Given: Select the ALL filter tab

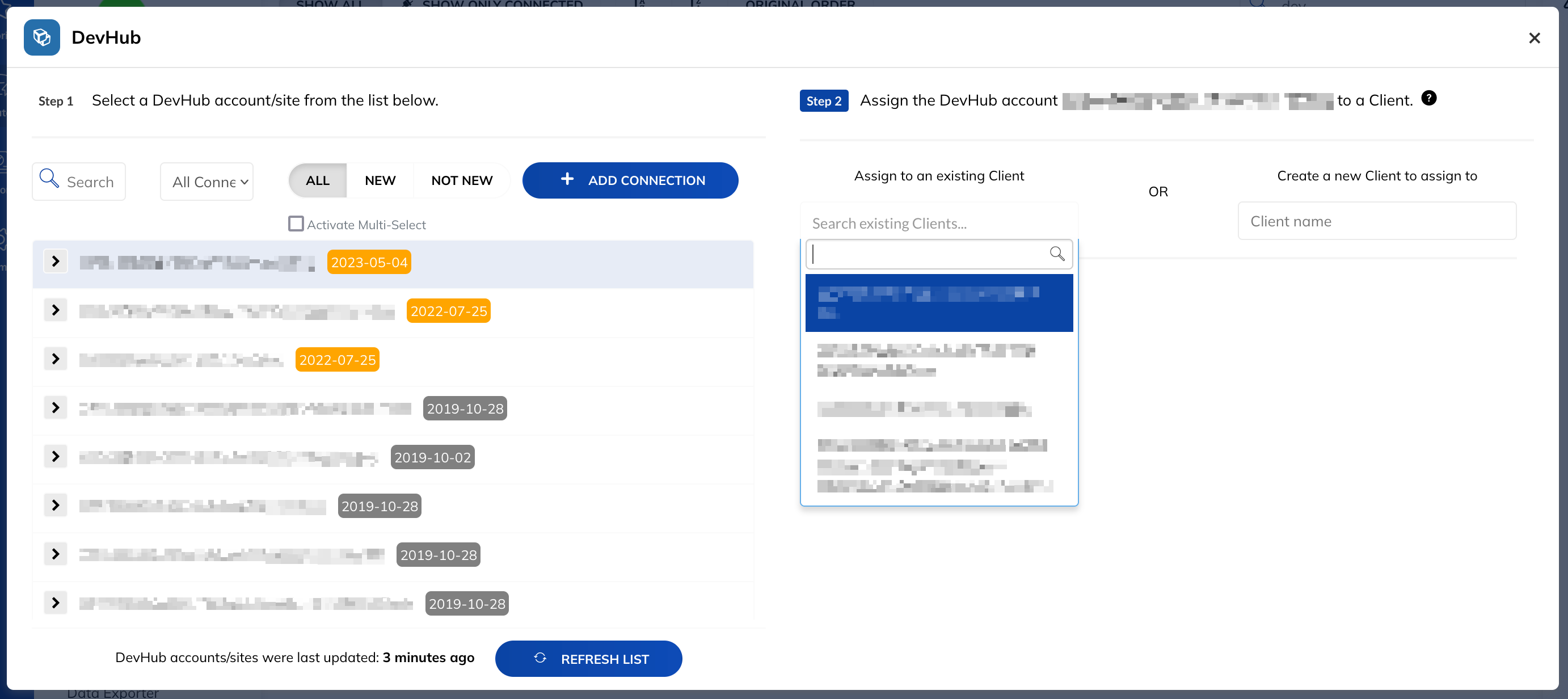Looking at the screenshot, I should [x=317, y=180].
